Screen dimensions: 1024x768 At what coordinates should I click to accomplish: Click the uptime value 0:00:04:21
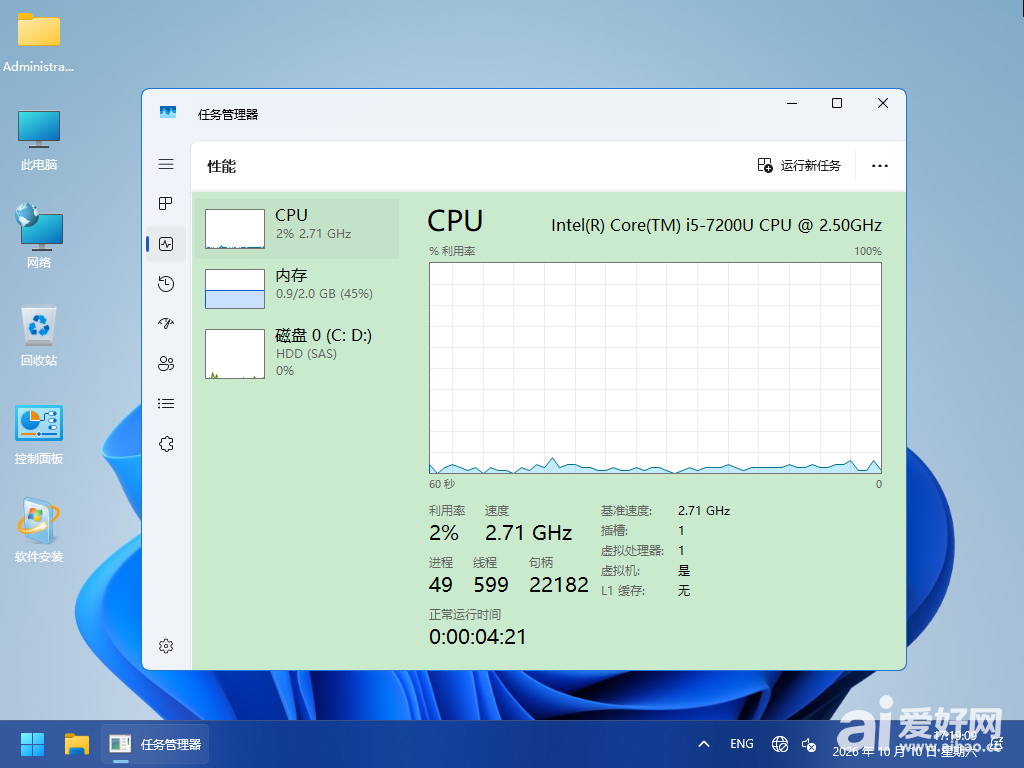tap(477, 637)
